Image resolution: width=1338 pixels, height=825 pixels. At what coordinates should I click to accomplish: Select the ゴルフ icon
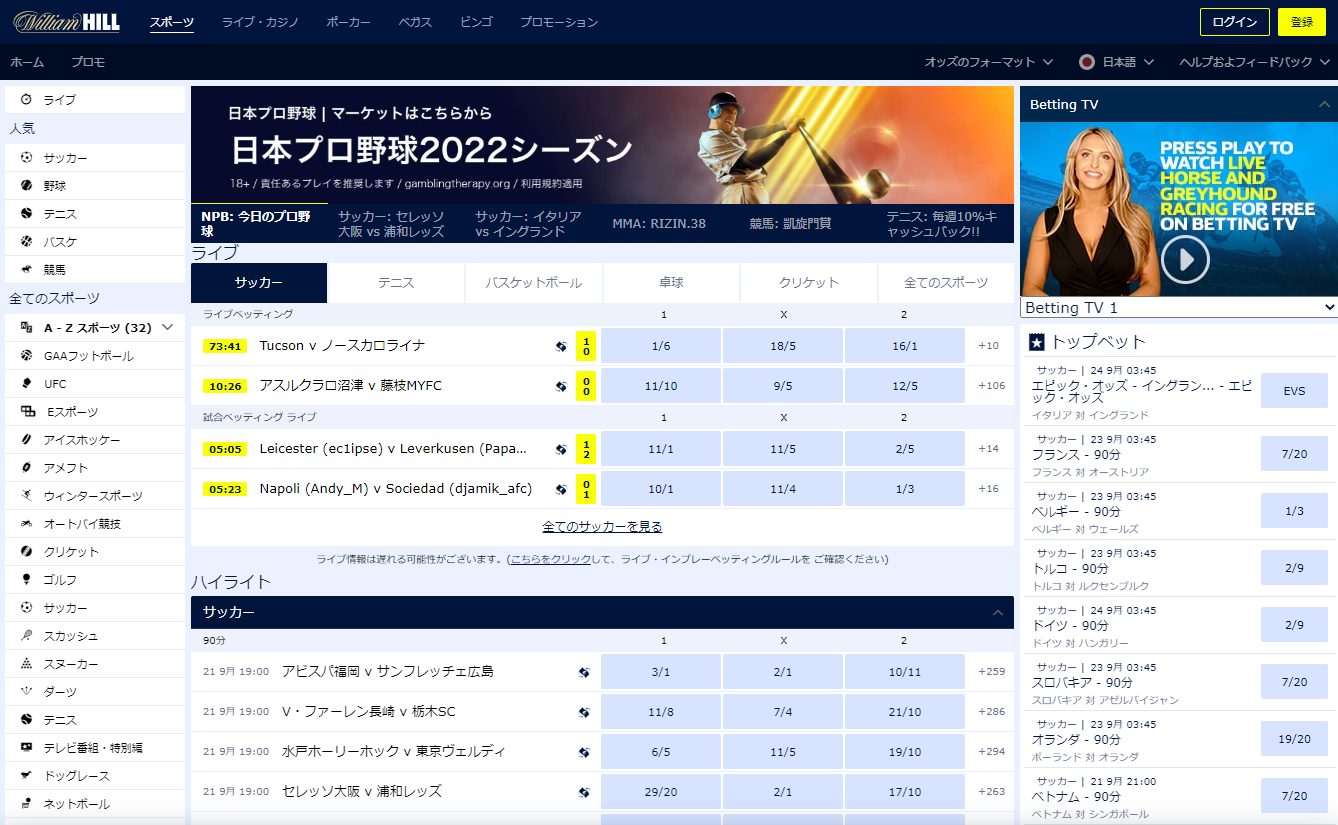click(26, 580)
